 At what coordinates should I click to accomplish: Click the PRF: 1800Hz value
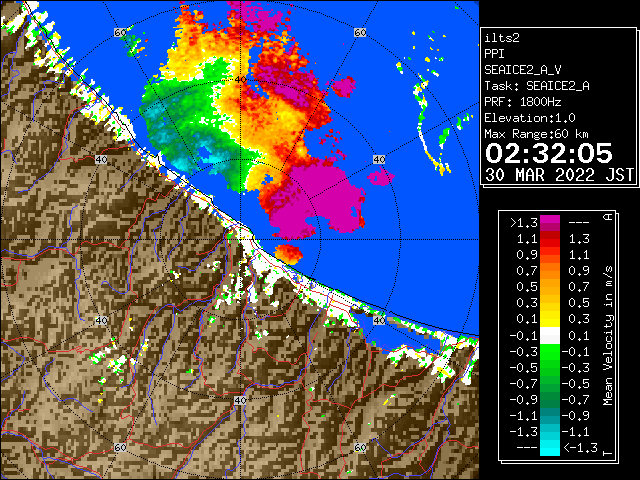[x=522, y=102]
